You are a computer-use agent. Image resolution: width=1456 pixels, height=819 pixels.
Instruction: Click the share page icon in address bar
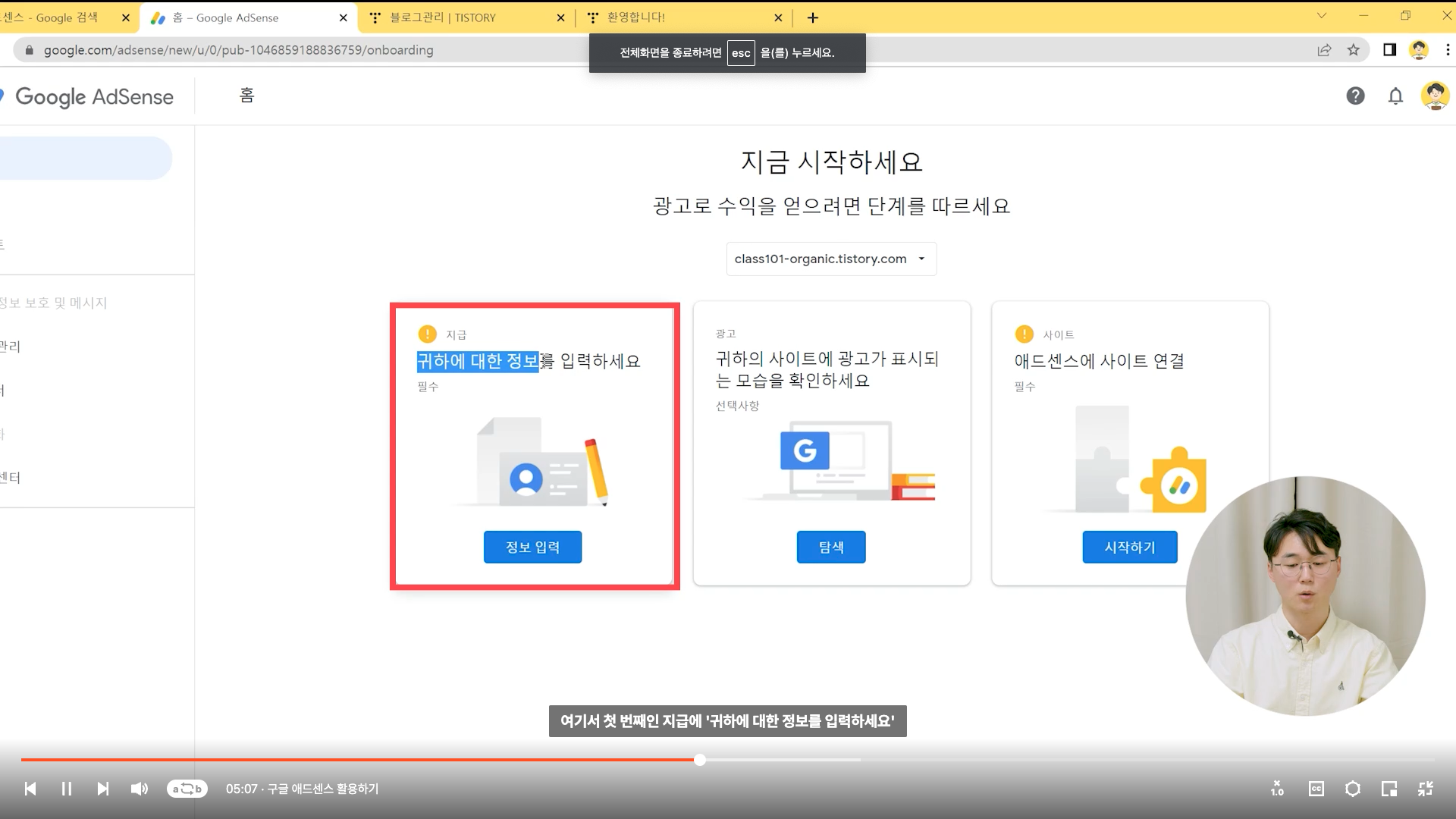point(1324,50)
